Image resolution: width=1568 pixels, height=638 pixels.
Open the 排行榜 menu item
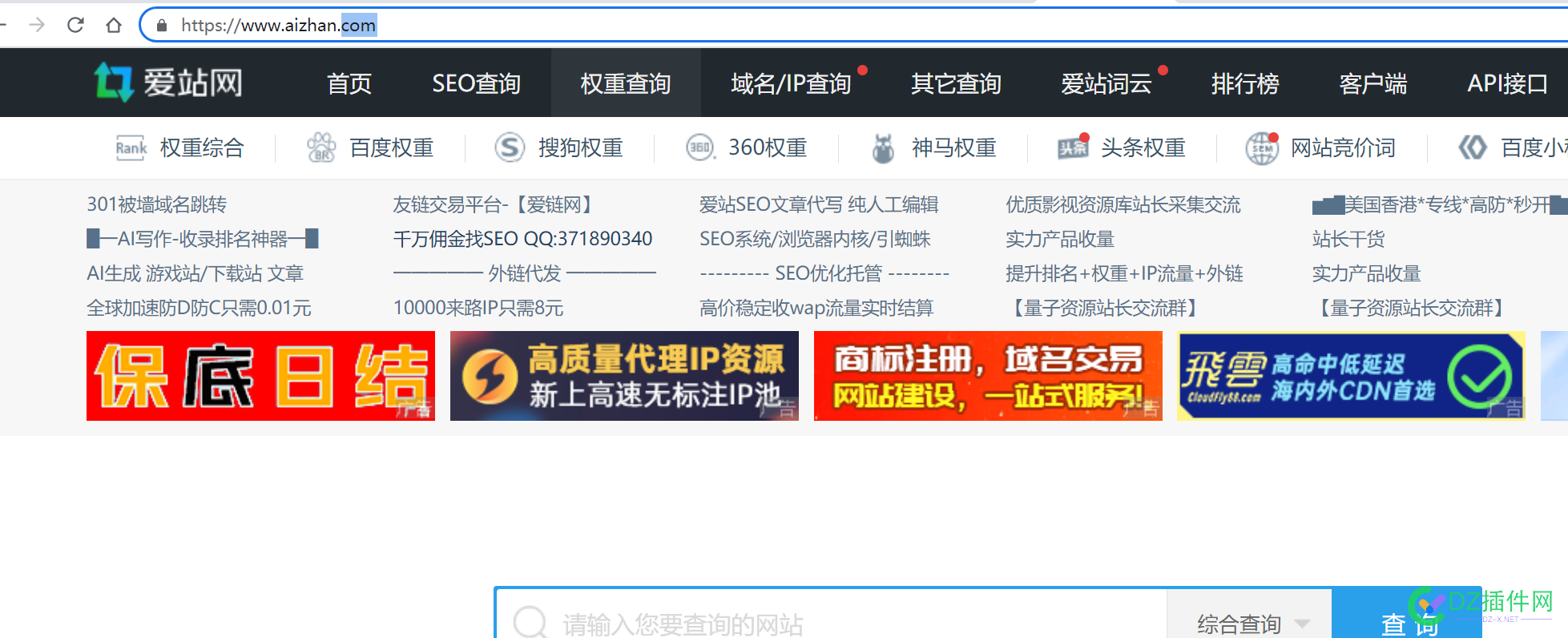pyautogui.click(x=1245, y=83)
